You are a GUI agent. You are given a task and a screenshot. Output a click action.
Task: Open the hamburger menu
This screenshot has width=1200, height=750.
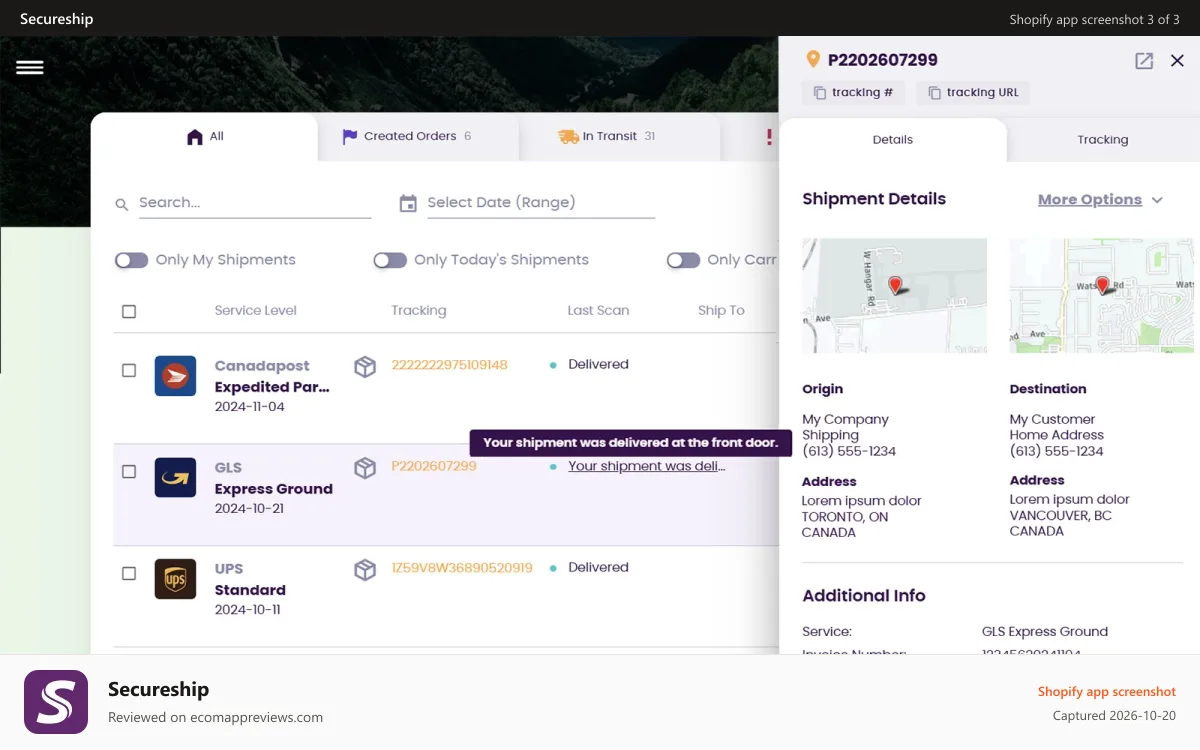point(30,67)
